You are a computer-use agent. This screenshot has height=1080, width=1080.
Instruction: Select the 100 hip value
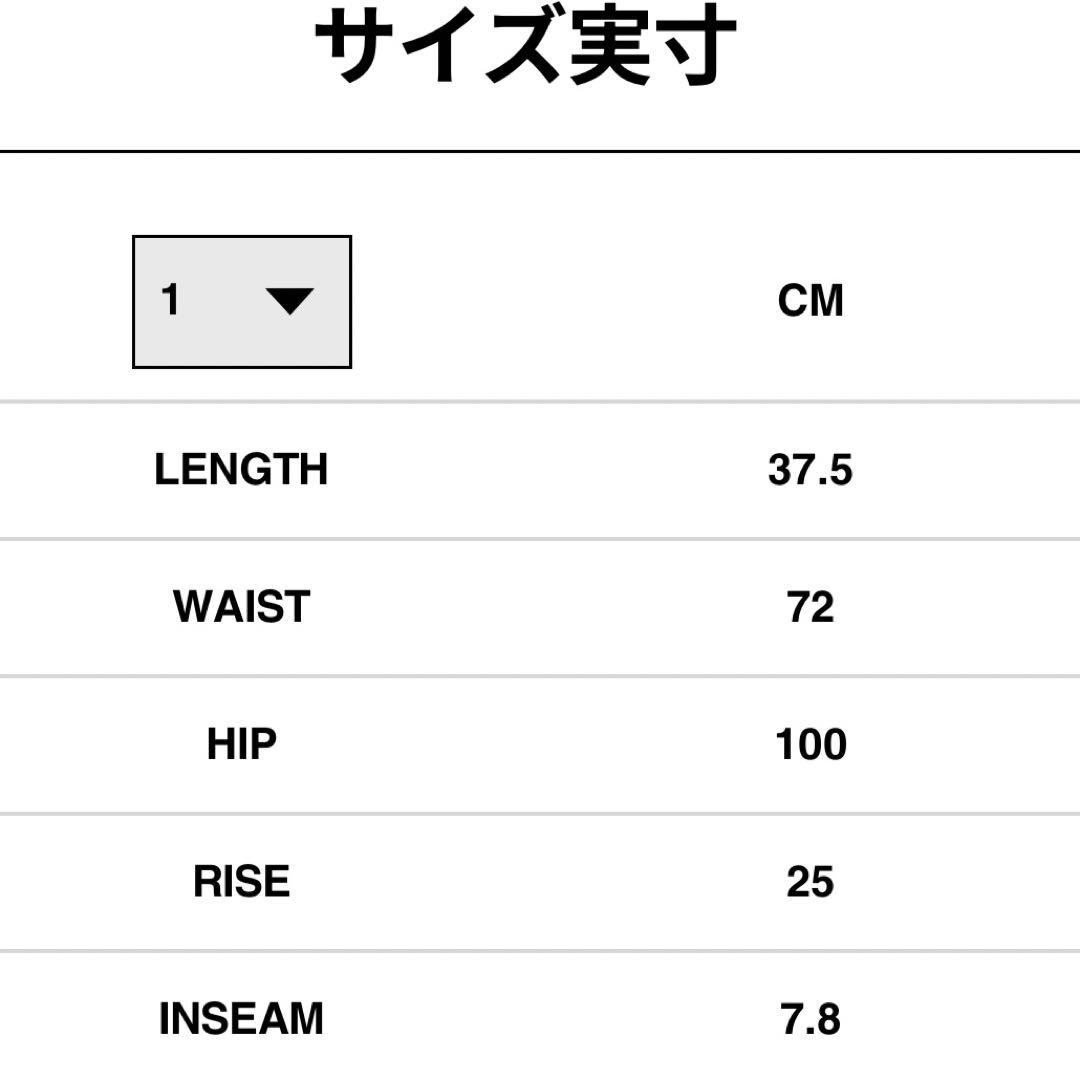[810, 745]
